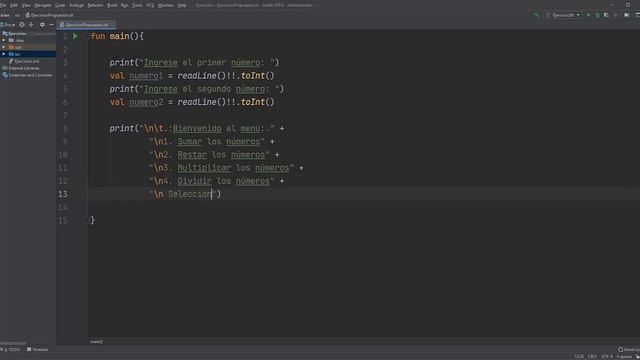The image size is (640, 360).
Task: Open the Edit menu
Action: click(14, 5)
